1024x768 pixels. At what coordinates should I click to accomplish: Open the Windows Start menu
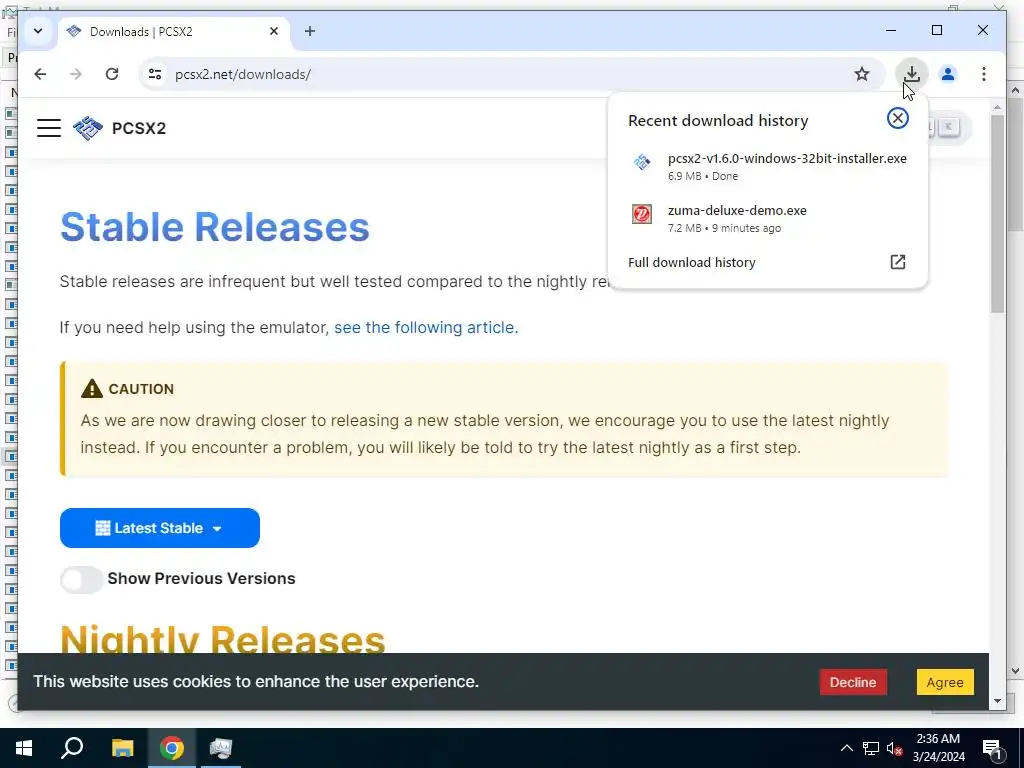pos(24,748)
